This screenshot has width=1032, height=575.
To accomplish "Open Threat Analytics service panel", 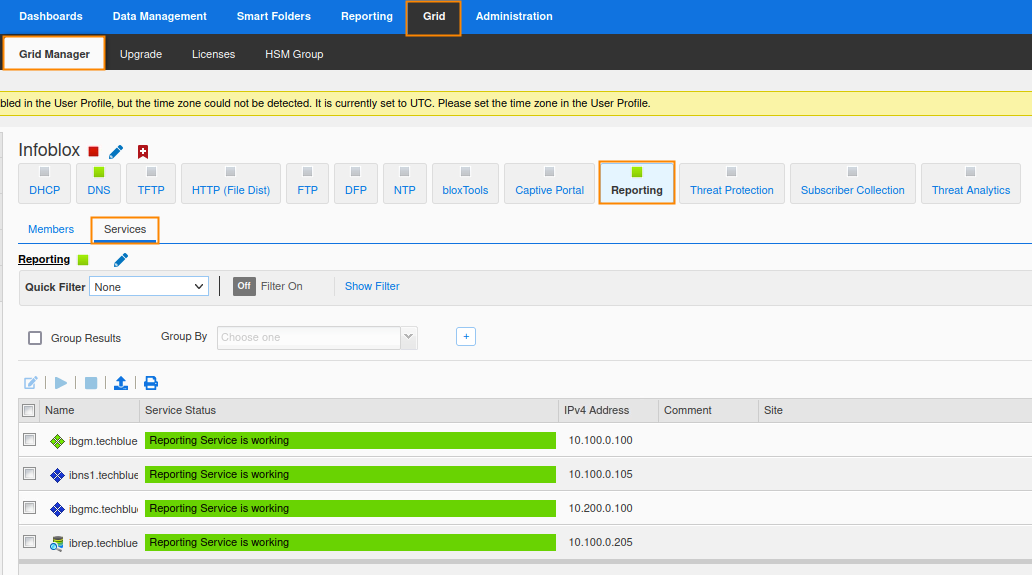I will [x=971, y=184].
